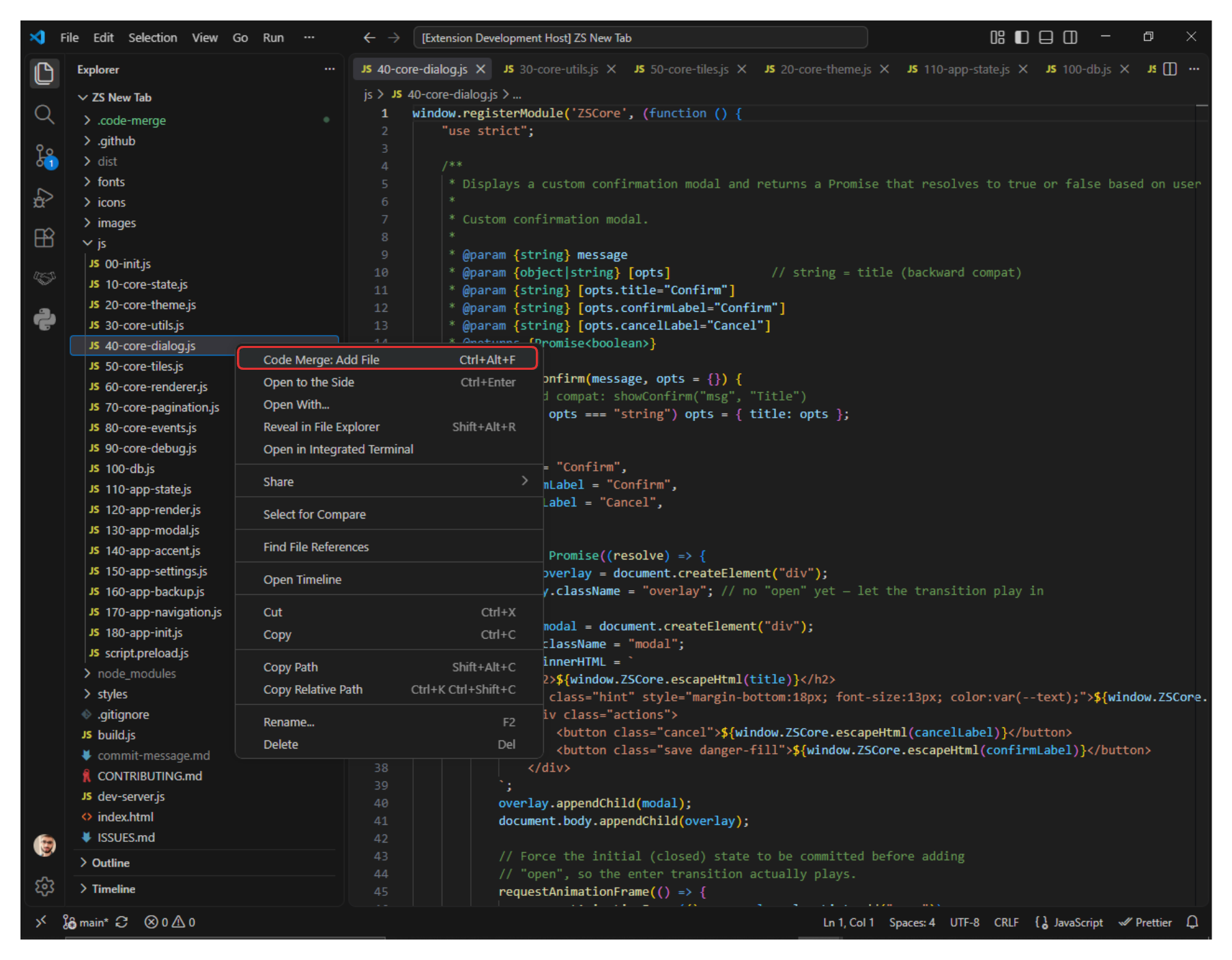Open notifications bell icon
The image size is (1232, 960).
[x=1192, y=922]
